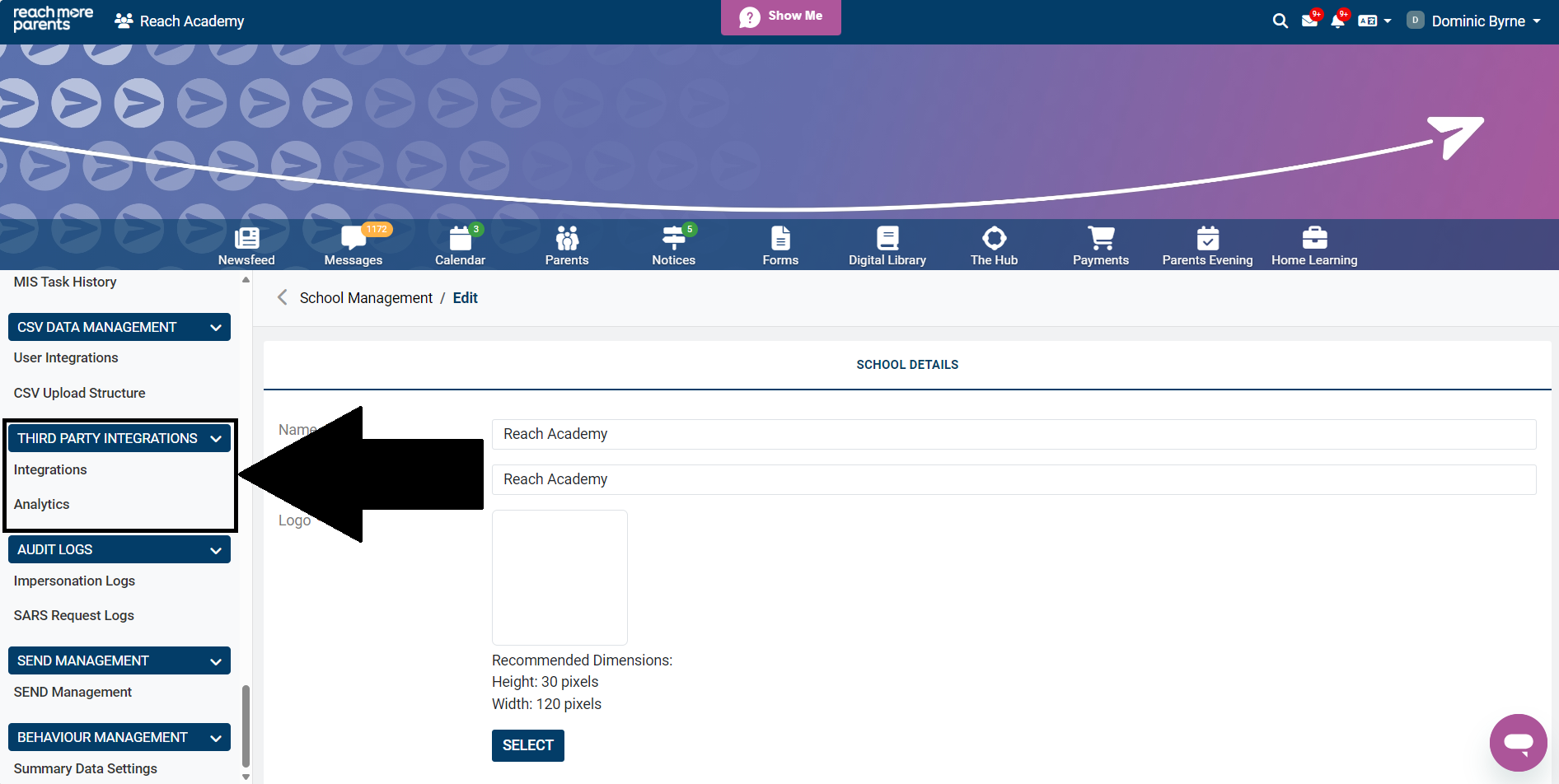Expand the Dominic Byrne user dropdown
This screenshot has width=1559, height=784.
(1536, 21)
